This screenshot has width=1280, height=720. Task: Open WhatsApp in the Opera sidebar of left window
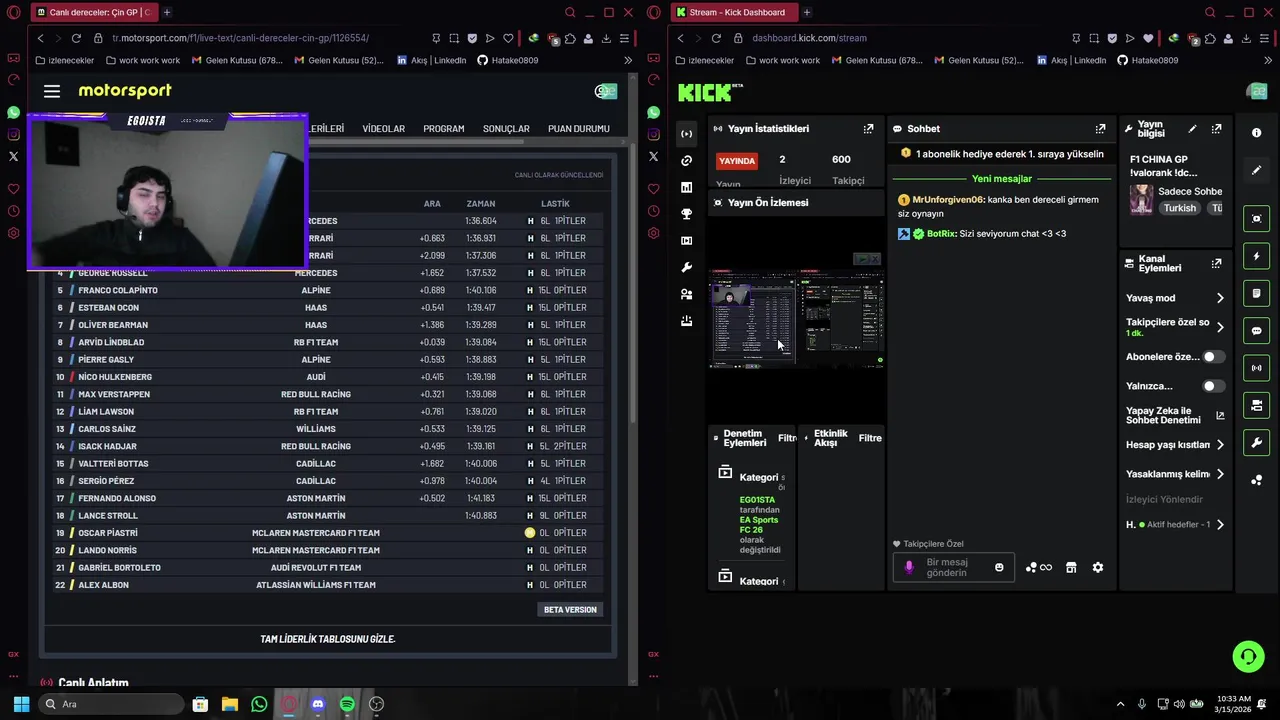click(x=13, y=113)
